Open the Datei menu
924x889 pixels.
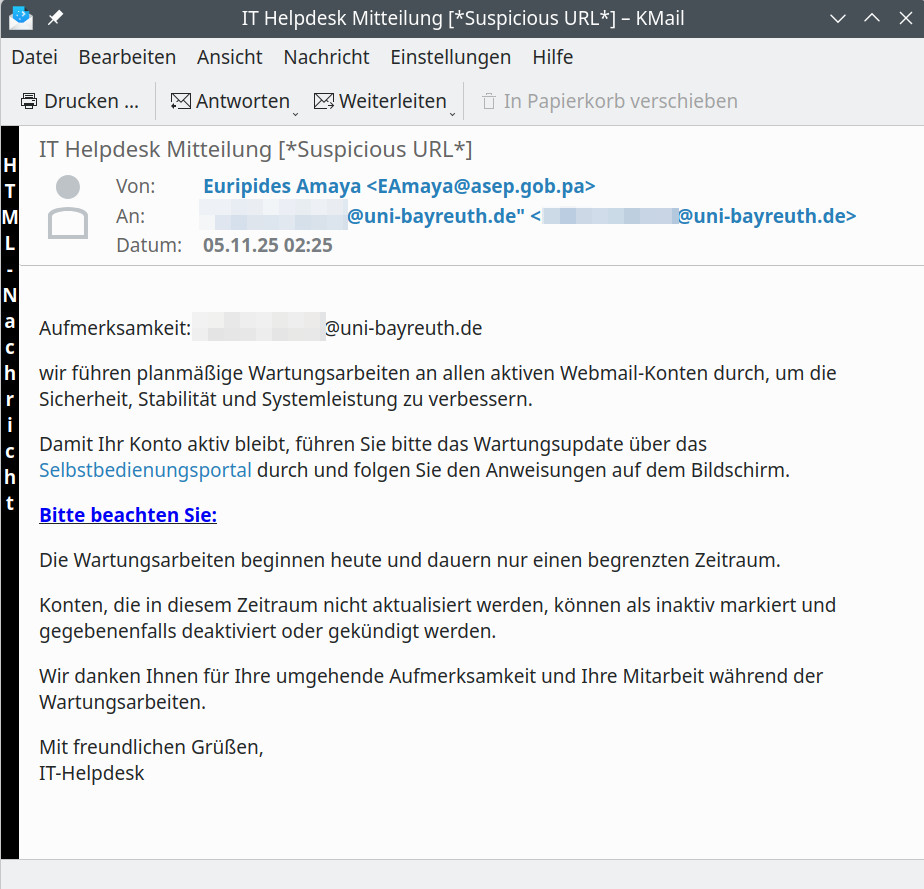34,57
